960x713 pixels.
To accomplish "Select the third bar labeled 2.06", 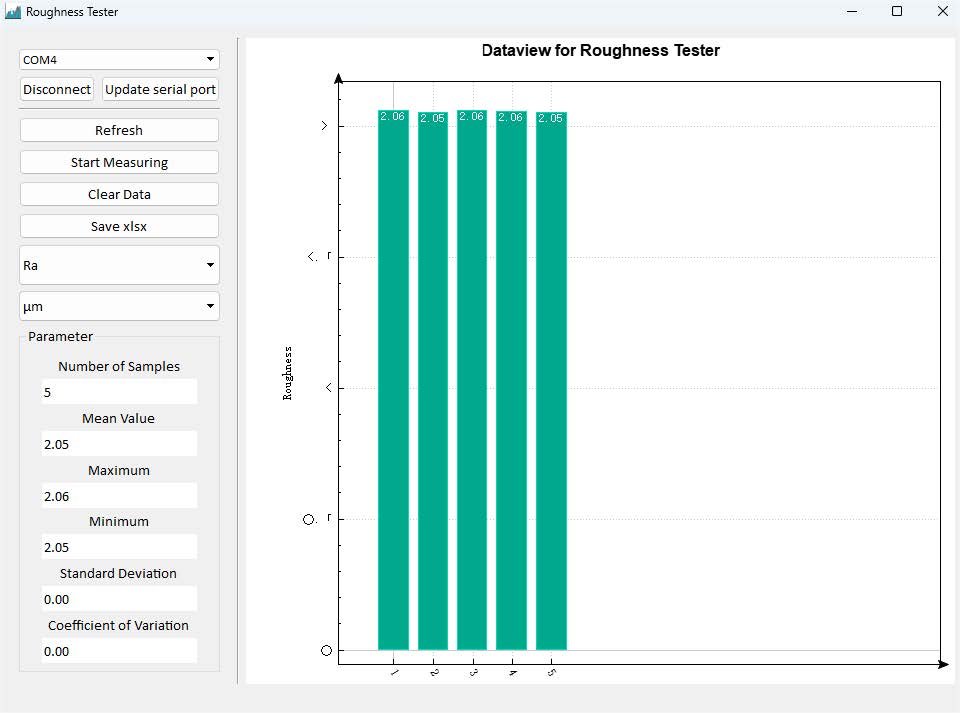I will [472, 380].
